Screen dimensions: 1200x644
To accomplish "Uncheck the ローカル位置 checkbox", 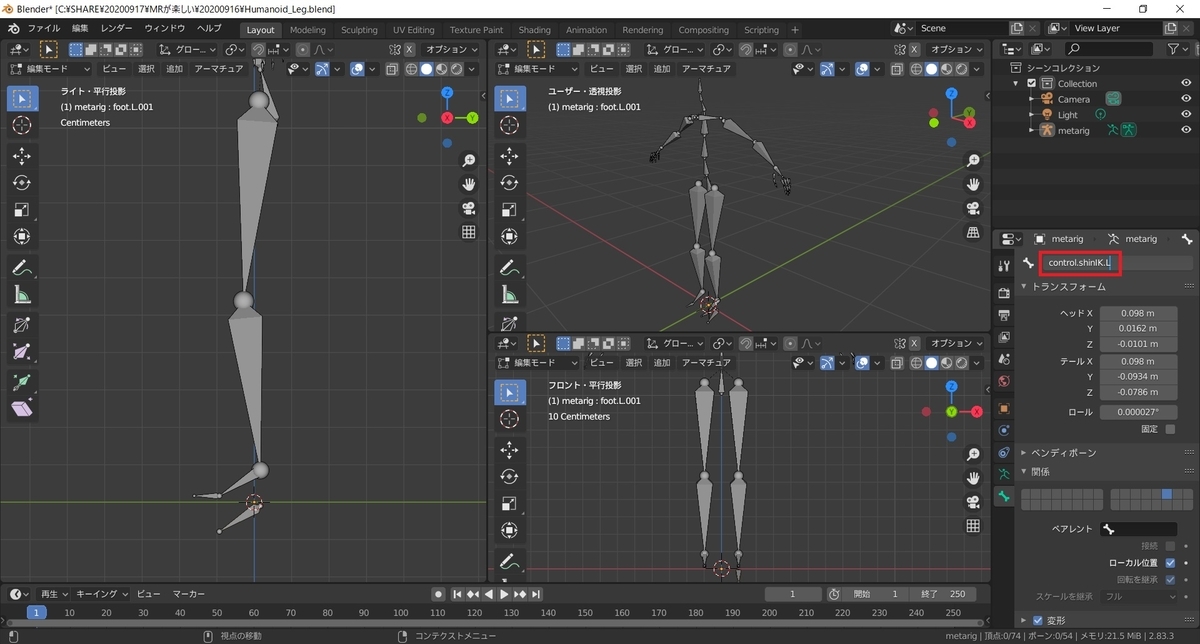I will point(1170,562).
